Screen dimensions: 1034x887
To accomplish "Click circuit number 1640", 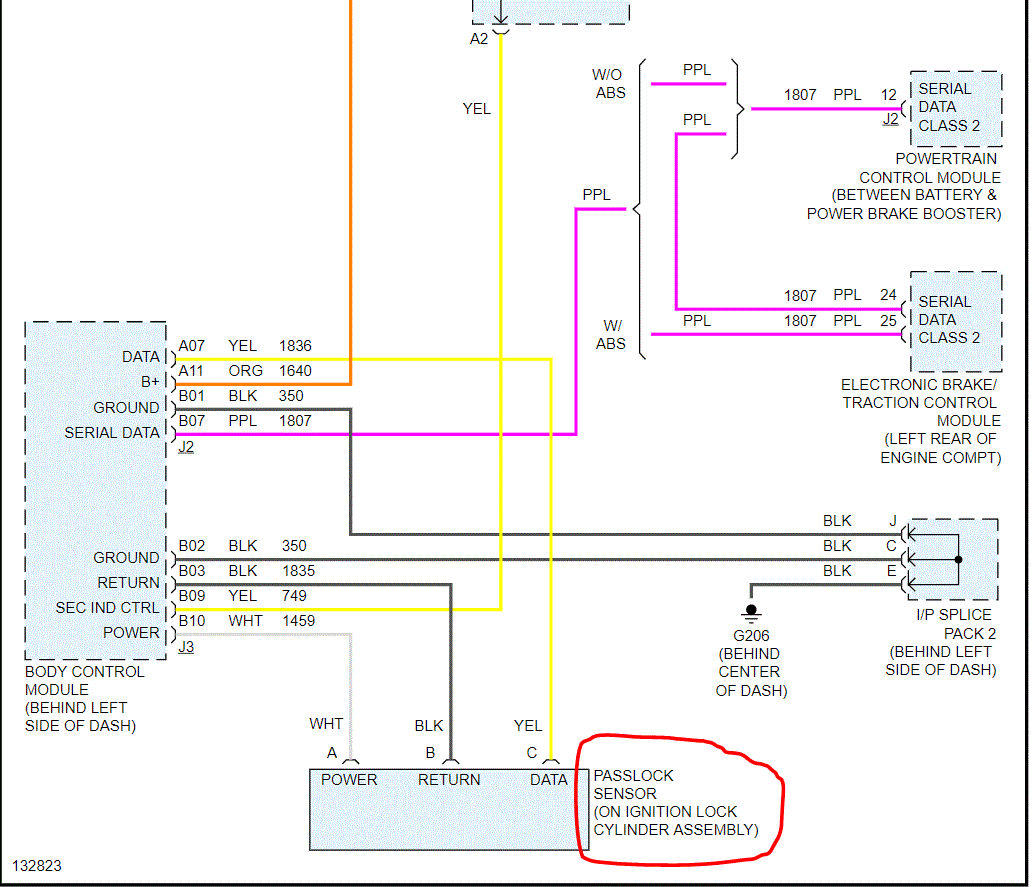I will click(x=295, y=371).
